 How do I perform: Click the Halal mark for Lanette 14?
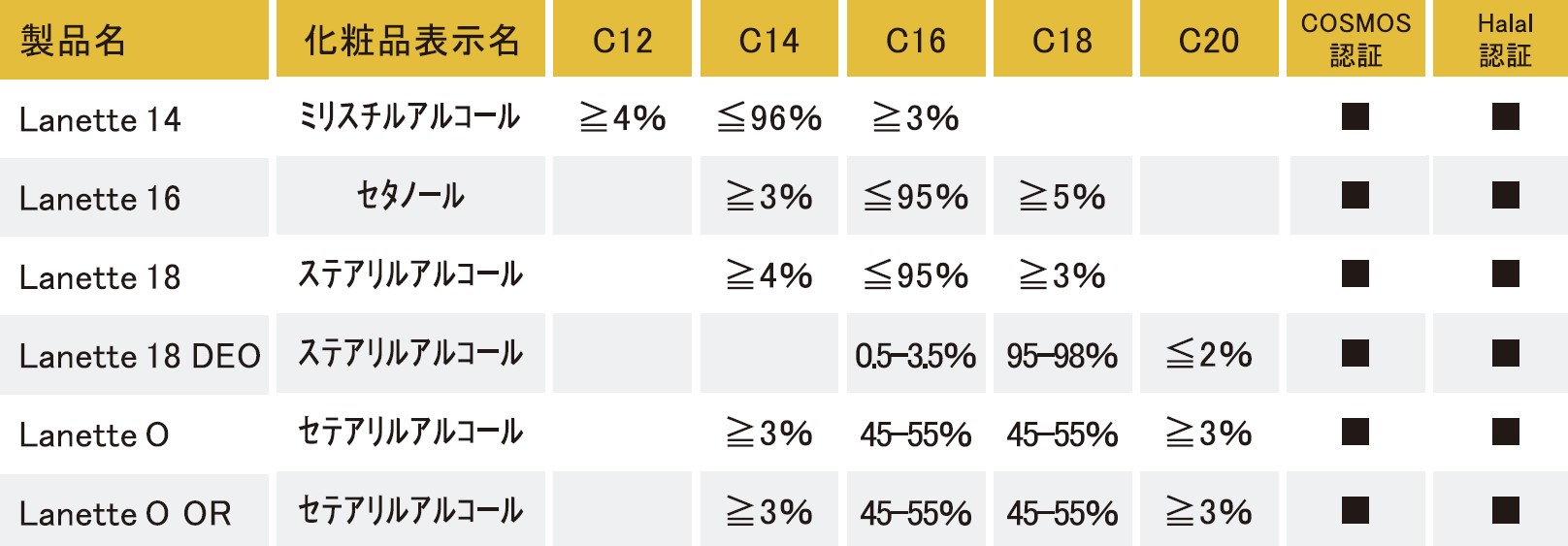pos(1506,116)
